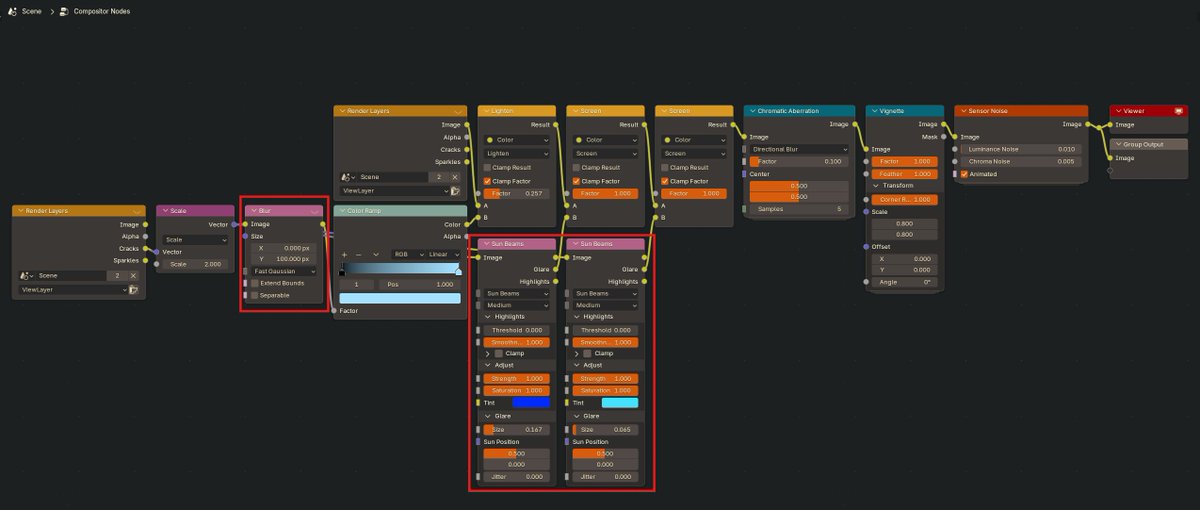Click the Size input socket on Blur node

pyautogui.click(x=245, y=237)
